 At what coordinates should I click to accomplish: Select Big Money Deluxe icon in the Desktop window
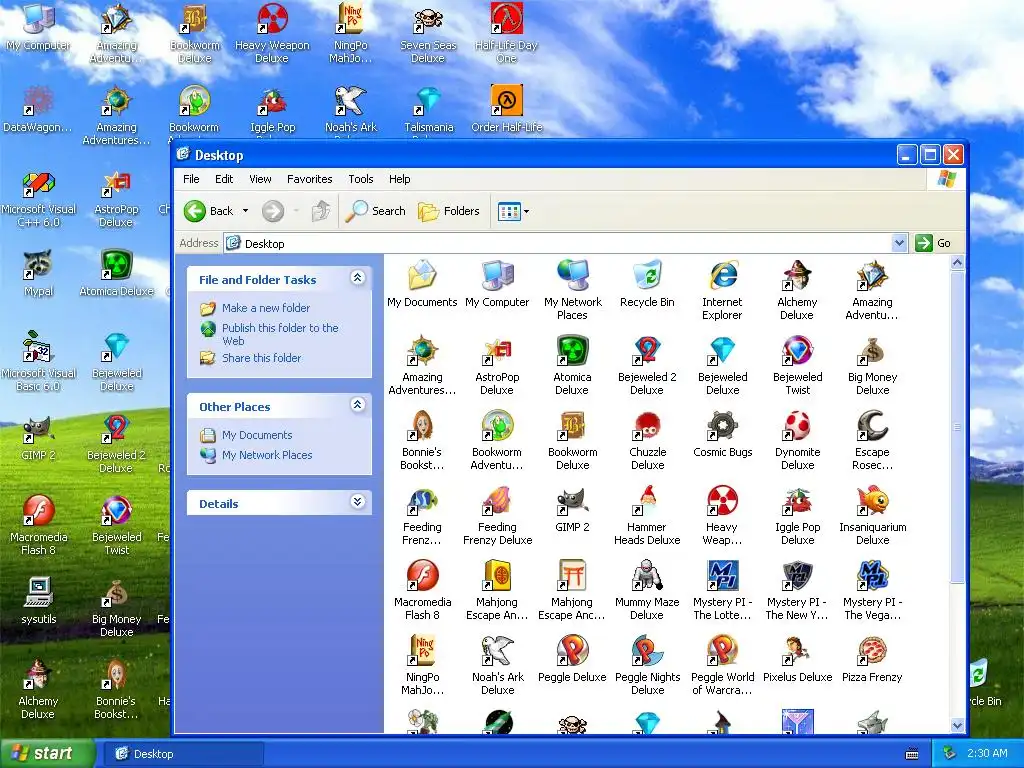[x=872, y=352]
